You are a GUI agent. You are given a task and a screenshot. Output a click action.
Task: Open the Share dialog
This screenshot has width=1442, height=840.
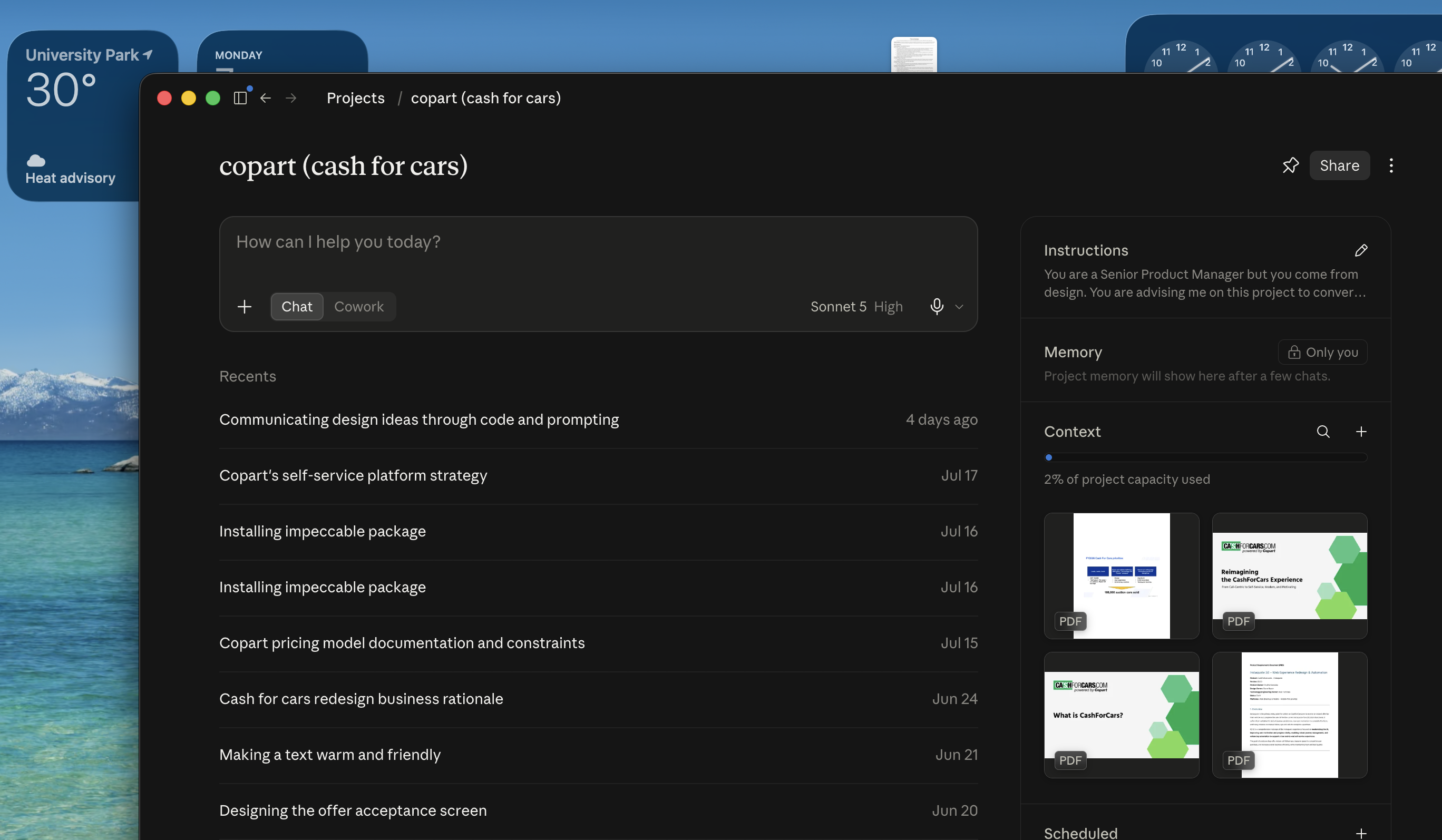[1340, 165]
